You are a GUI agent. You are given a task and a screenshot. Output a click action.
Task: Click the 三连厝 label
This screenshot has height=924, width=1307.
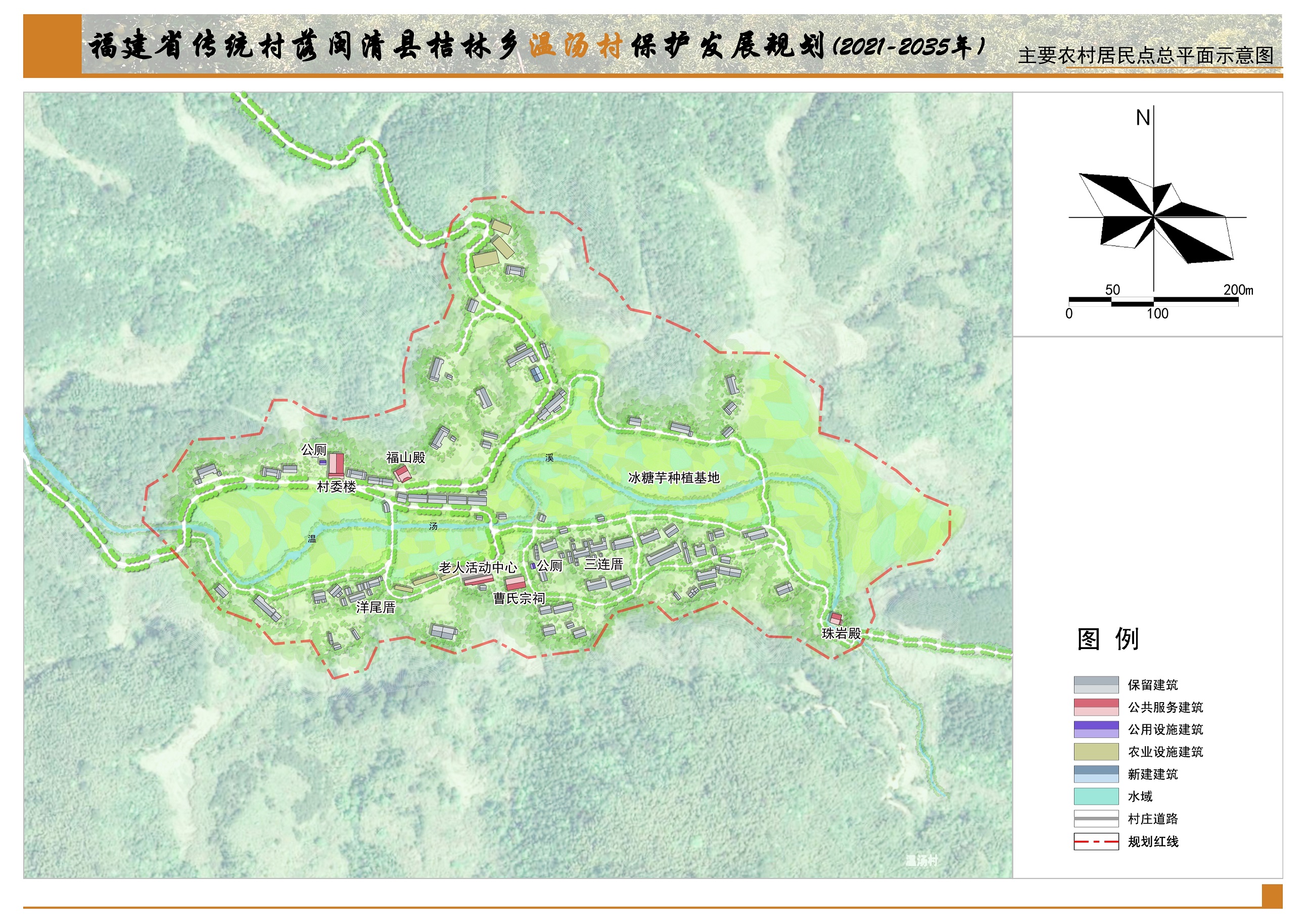click(604, 564)
